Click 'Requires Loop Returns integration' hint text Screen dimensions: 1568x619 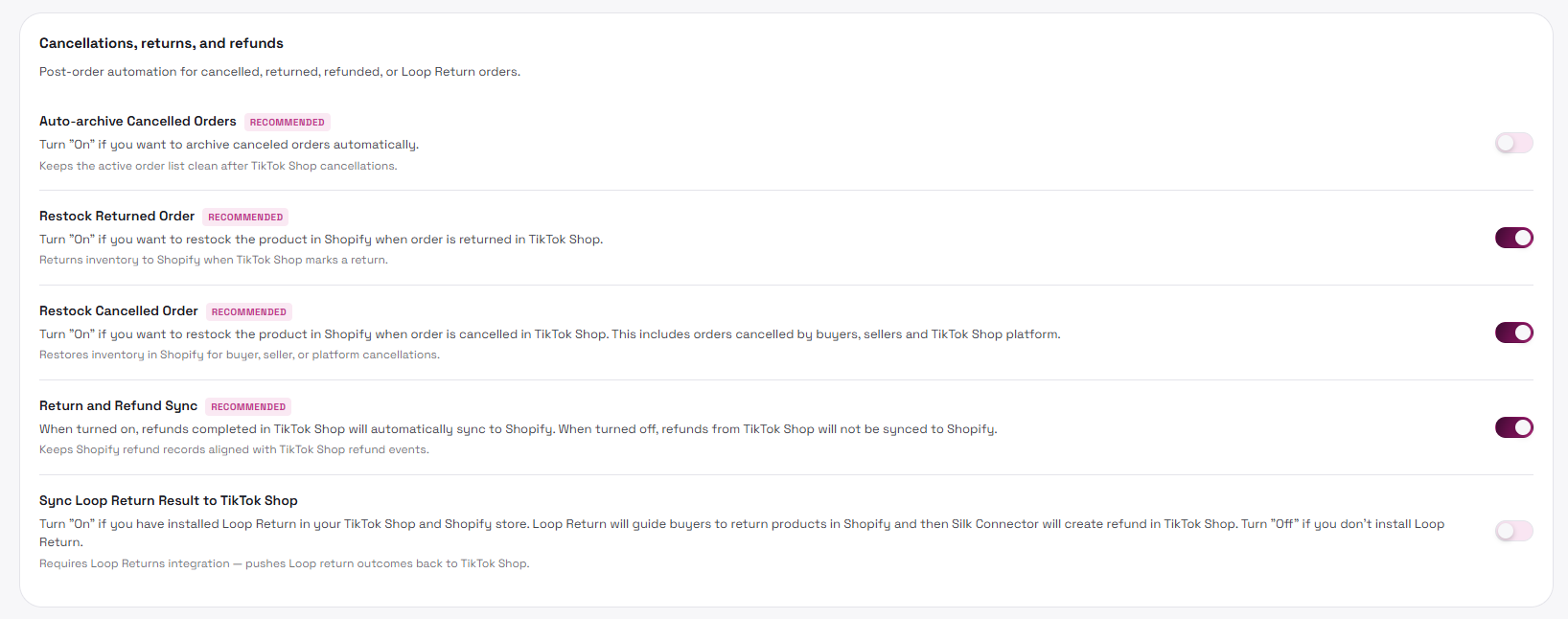tap(285, 563)
